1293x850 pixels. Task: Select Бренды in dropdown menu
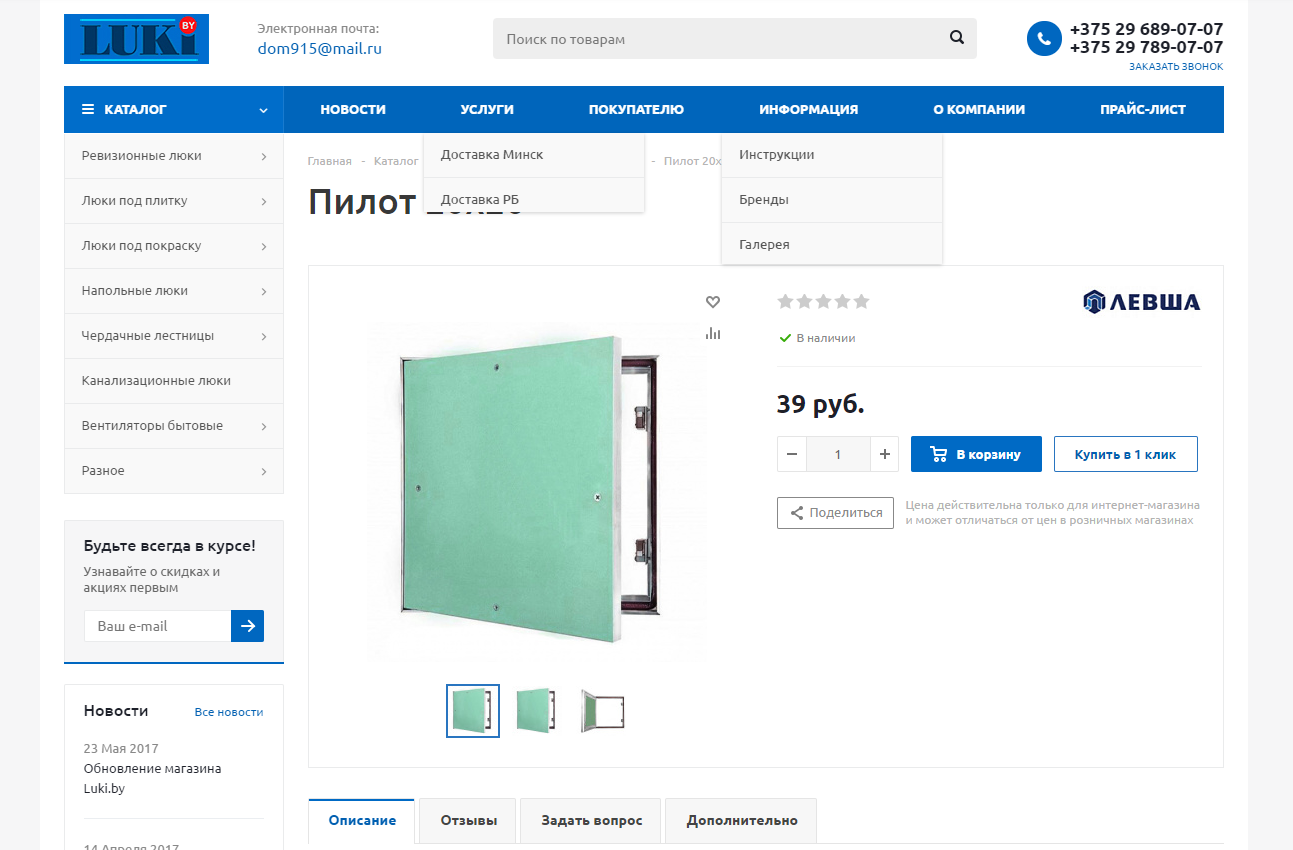[x=832, y=200]
